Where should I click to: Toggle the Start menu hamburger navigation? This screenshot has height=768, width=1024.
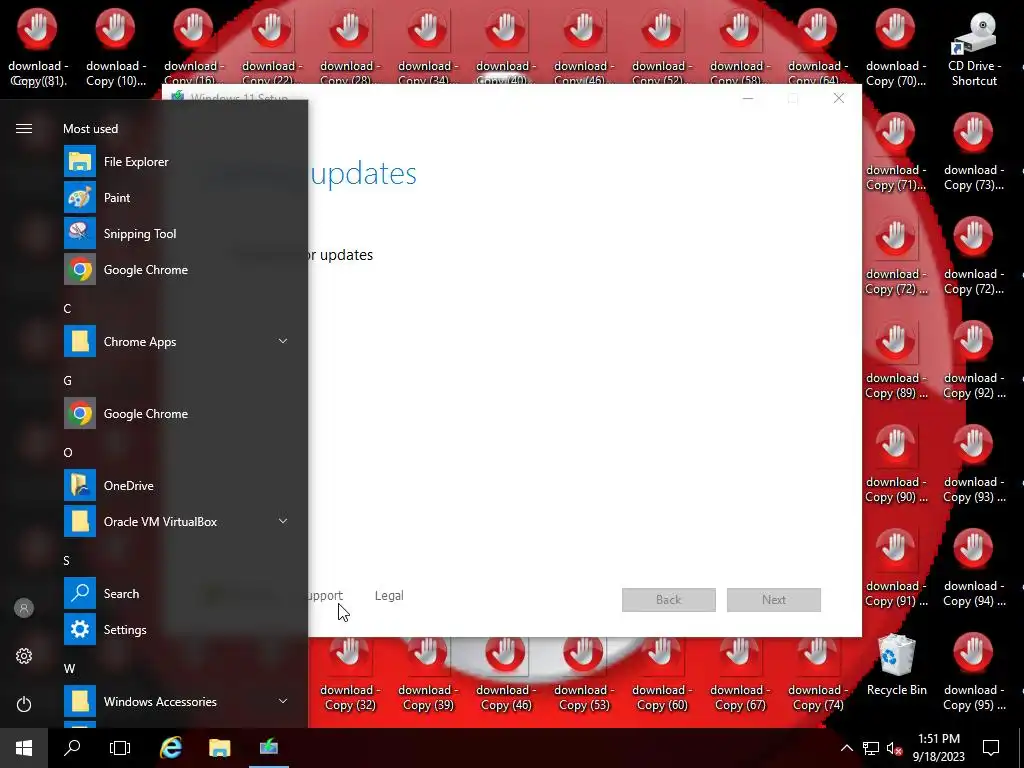point(24,129)
